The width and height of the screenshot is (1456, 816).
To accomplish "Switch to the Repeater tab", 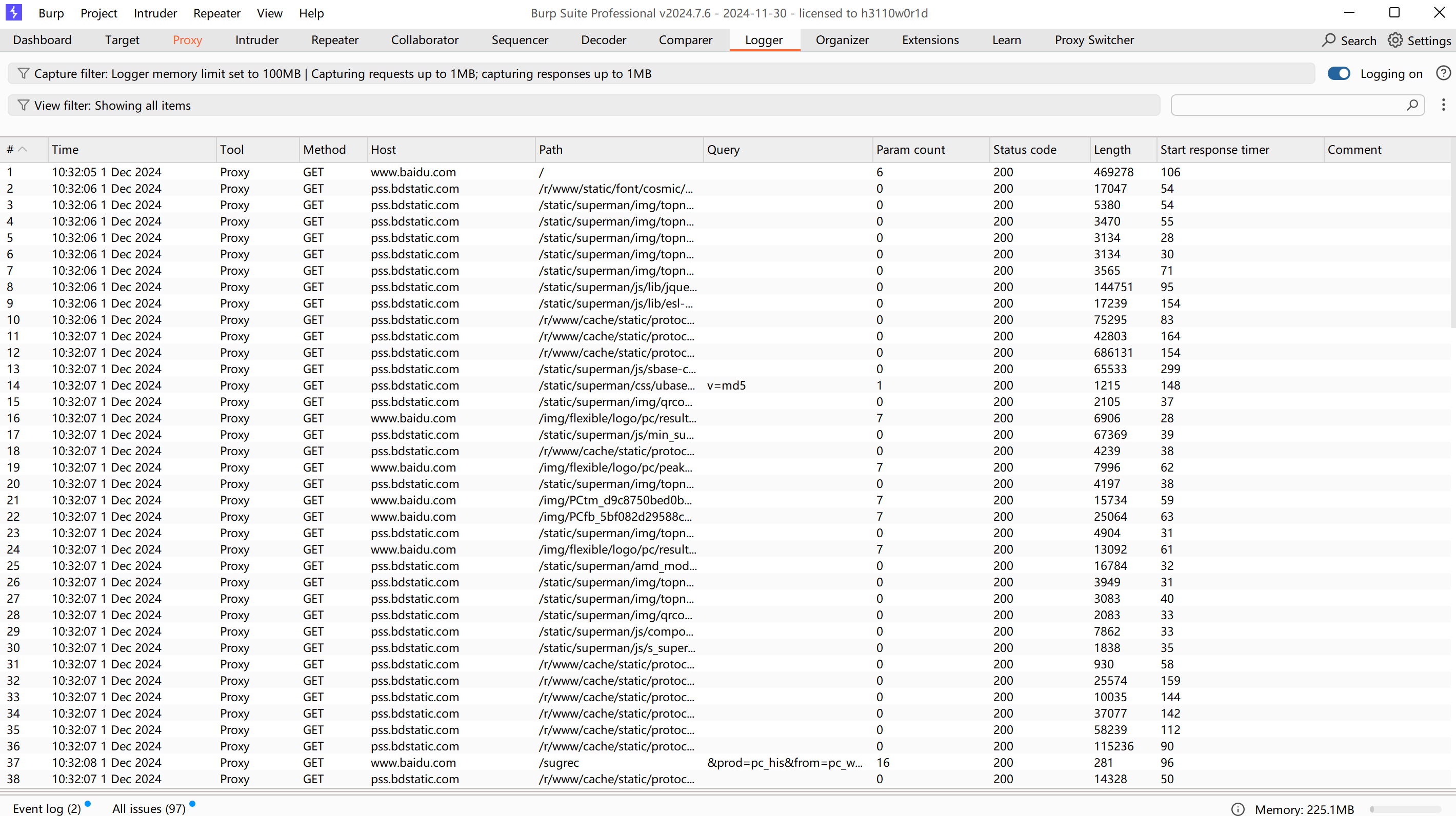I will tap(334, 40).
